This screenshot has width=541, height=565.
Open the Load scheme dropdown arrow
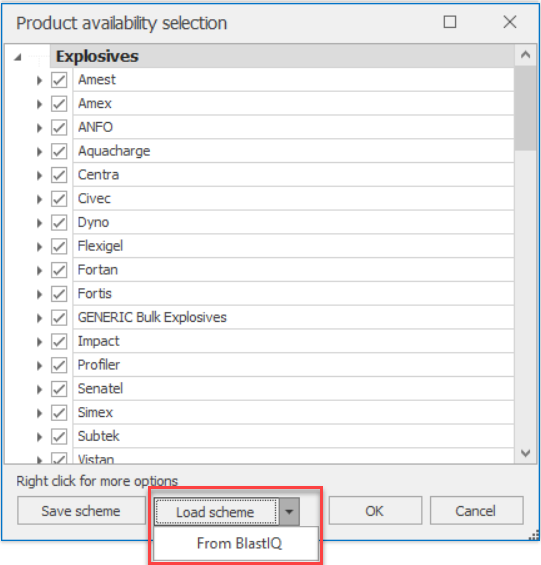click(289, 512)
